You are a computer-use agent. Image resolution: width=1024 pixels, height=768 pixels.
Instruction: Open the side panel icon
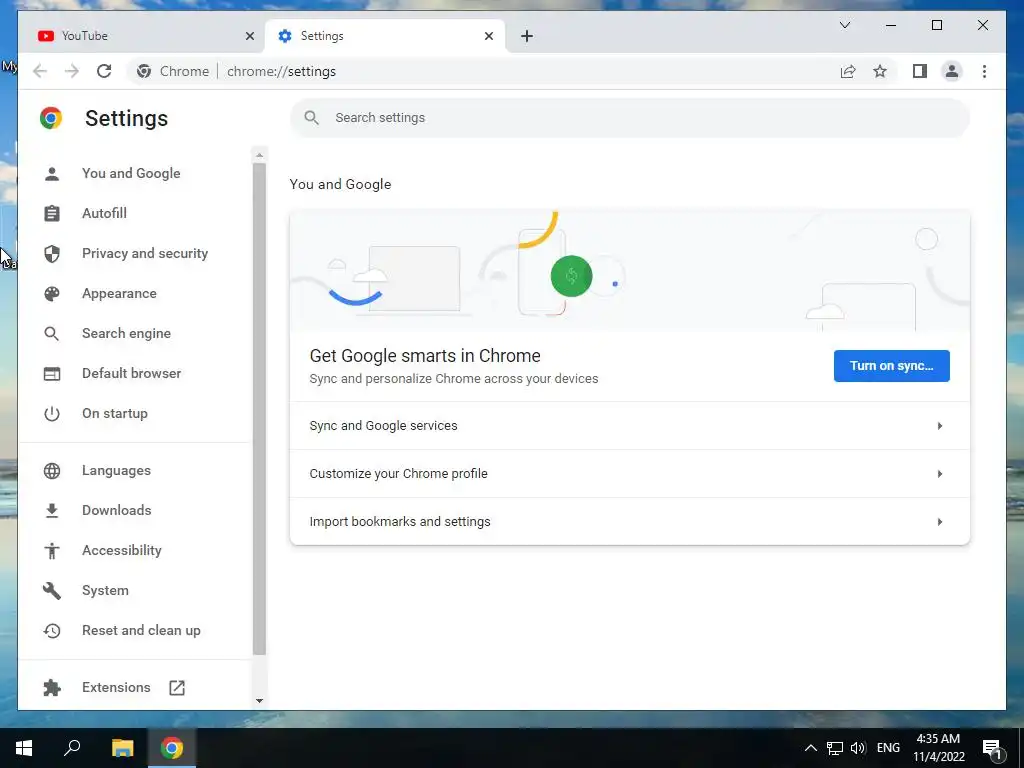[x=920, y=71]
